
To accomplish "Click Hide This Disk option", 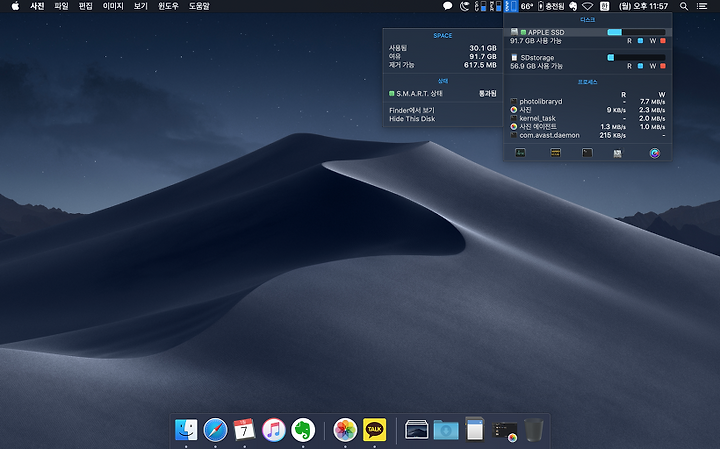I will click(x=412, y=119).
